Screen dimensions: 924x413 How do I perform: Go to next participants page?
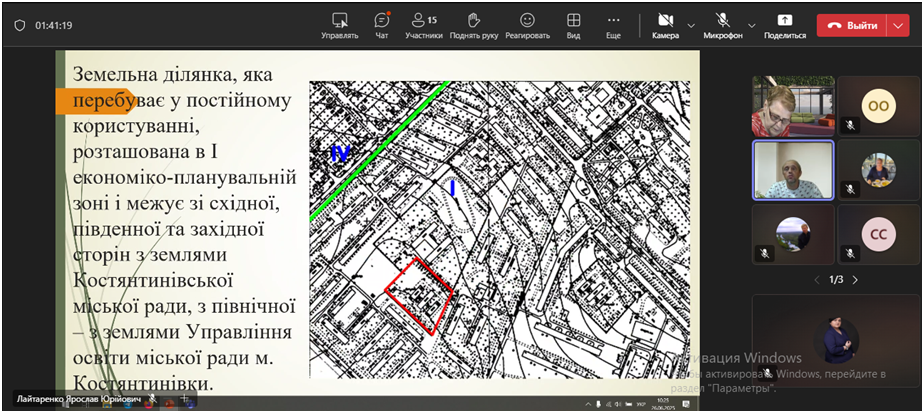[x=855, y=279]
